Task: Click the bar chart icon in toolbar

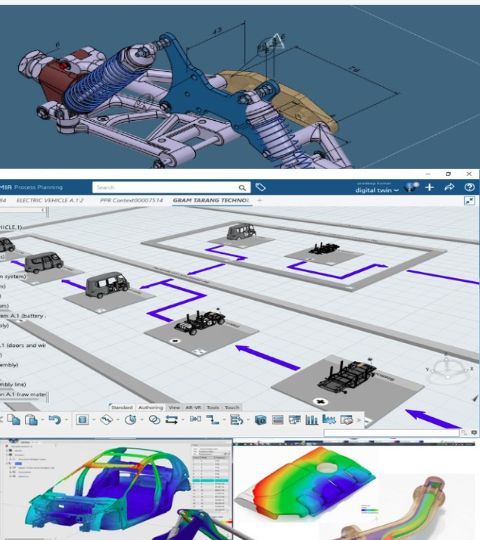Action: 312,420
